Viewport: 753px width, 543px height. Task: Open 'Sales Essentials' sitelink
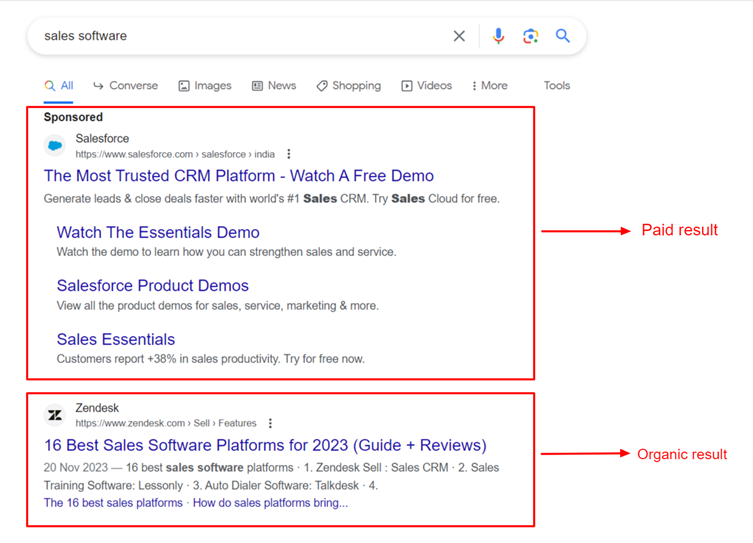click(116, 339)
